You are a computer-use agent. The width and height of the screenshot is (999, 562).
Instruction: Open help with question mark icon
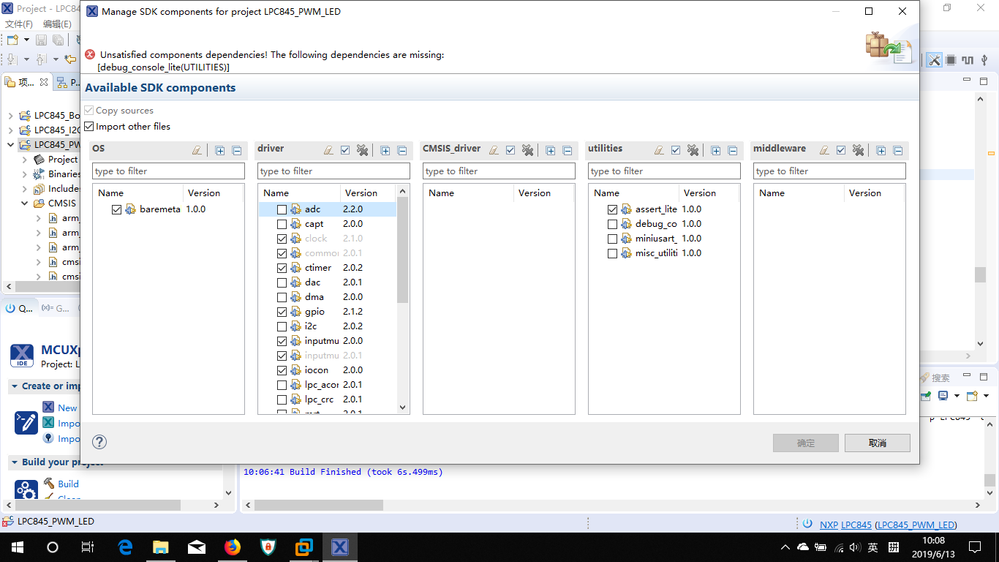(99, 442)
